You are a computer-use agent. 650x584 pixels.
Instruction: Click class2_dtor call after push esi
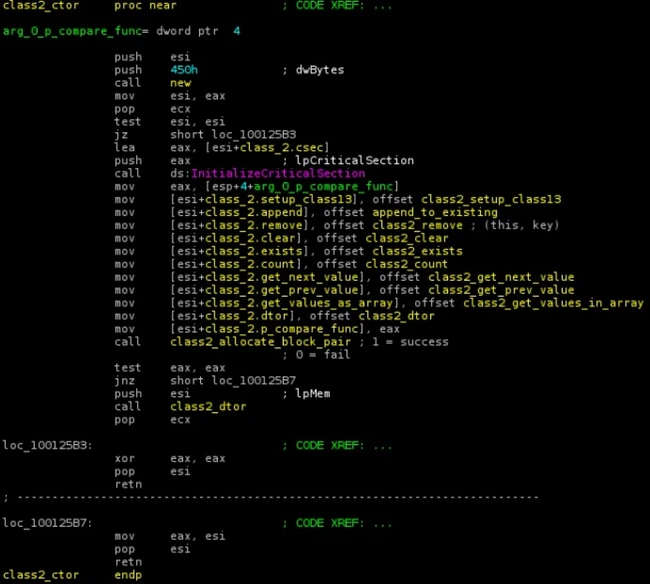pyautogui.click(x=208, y=406)
